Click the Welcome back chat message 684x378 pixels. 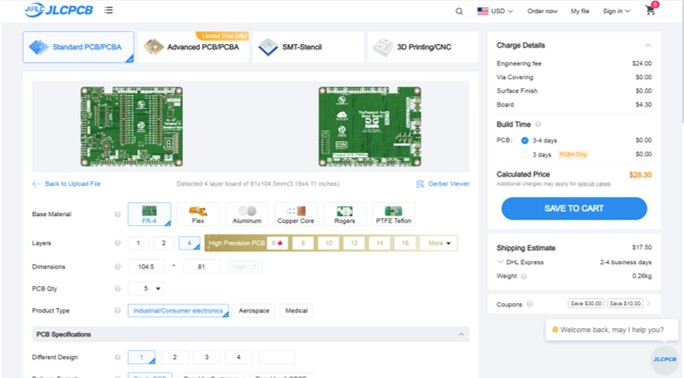pyautogui.click(x=612, y=330)
